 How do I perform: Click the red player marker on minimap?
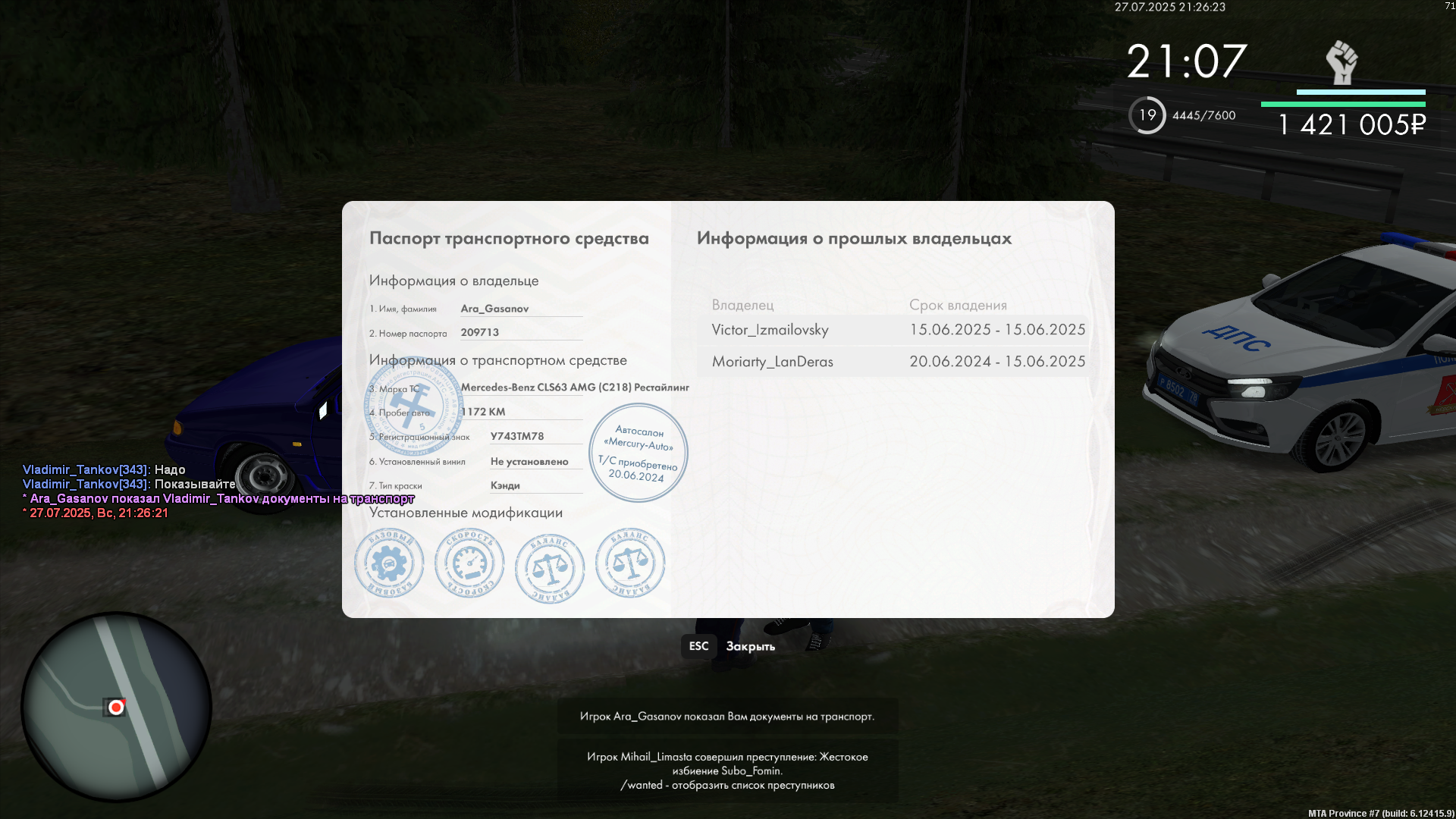click(116, 708)
